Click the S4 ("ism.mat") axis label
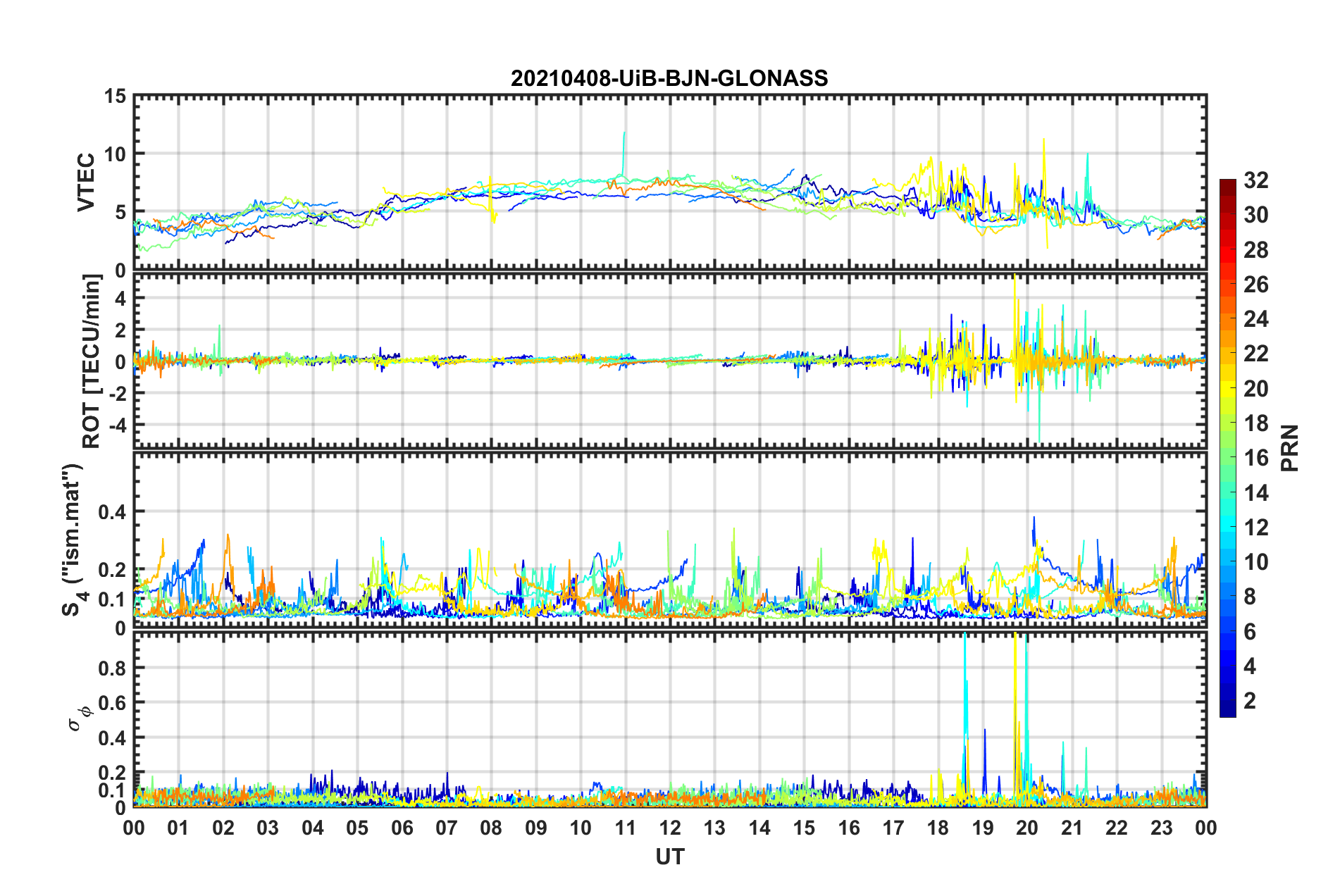 73,540
